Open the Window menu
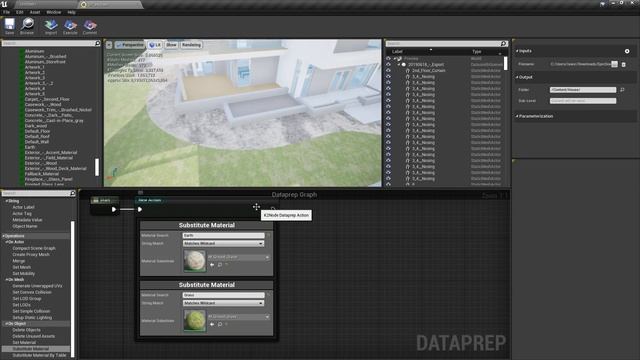This screenshot has width=640, height=360. [x=54, y=12]
